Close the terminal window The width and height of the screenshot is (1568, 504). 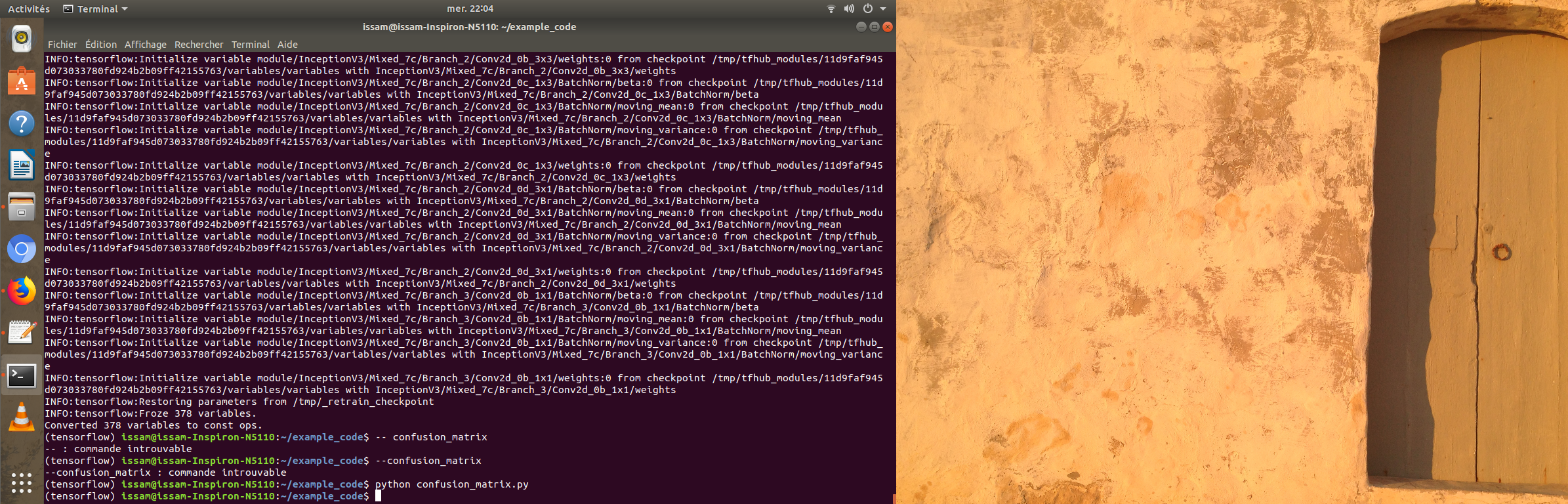[x=888, y=27]
